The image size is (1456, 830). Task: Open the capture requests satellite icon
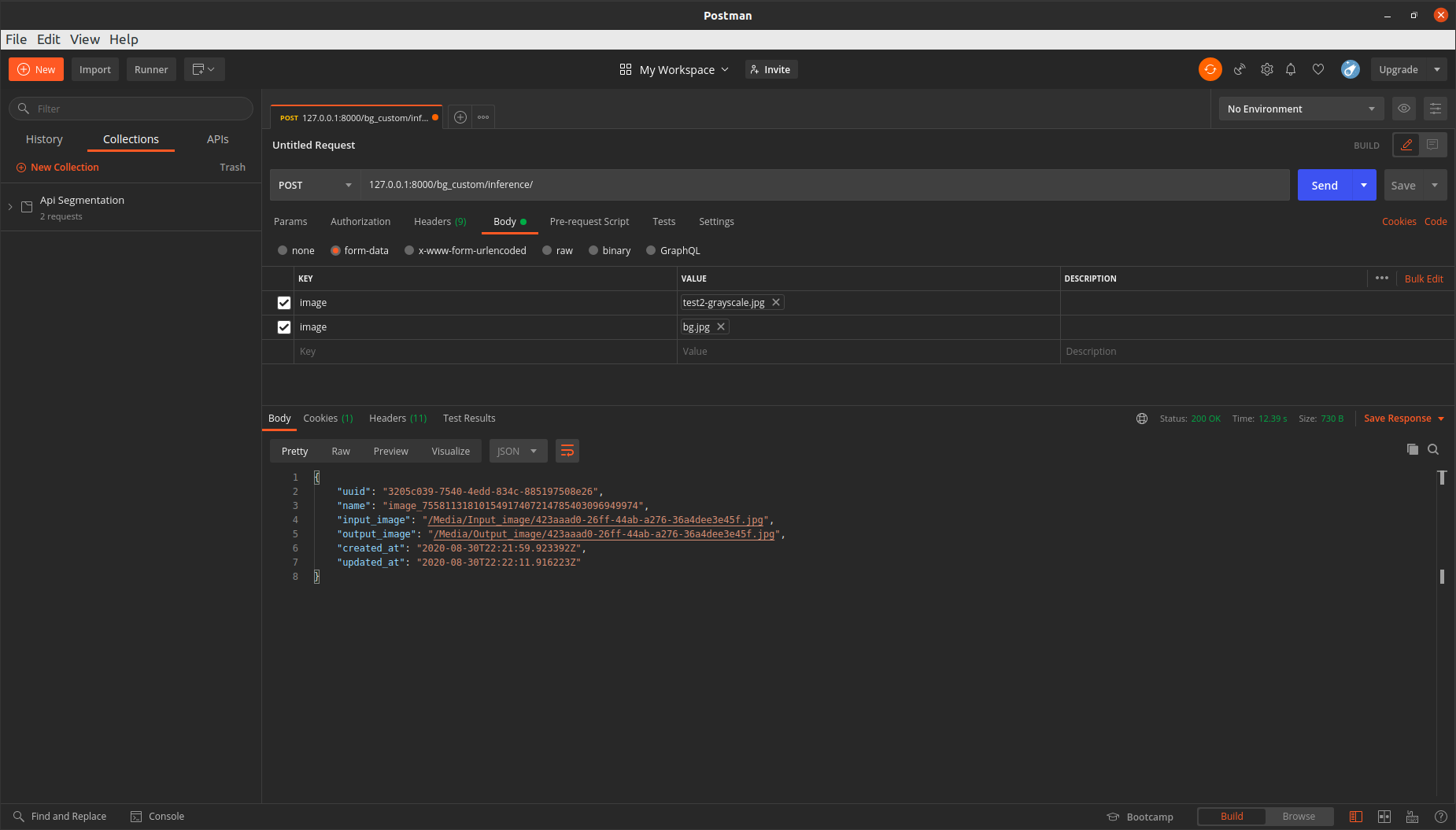1240,69
